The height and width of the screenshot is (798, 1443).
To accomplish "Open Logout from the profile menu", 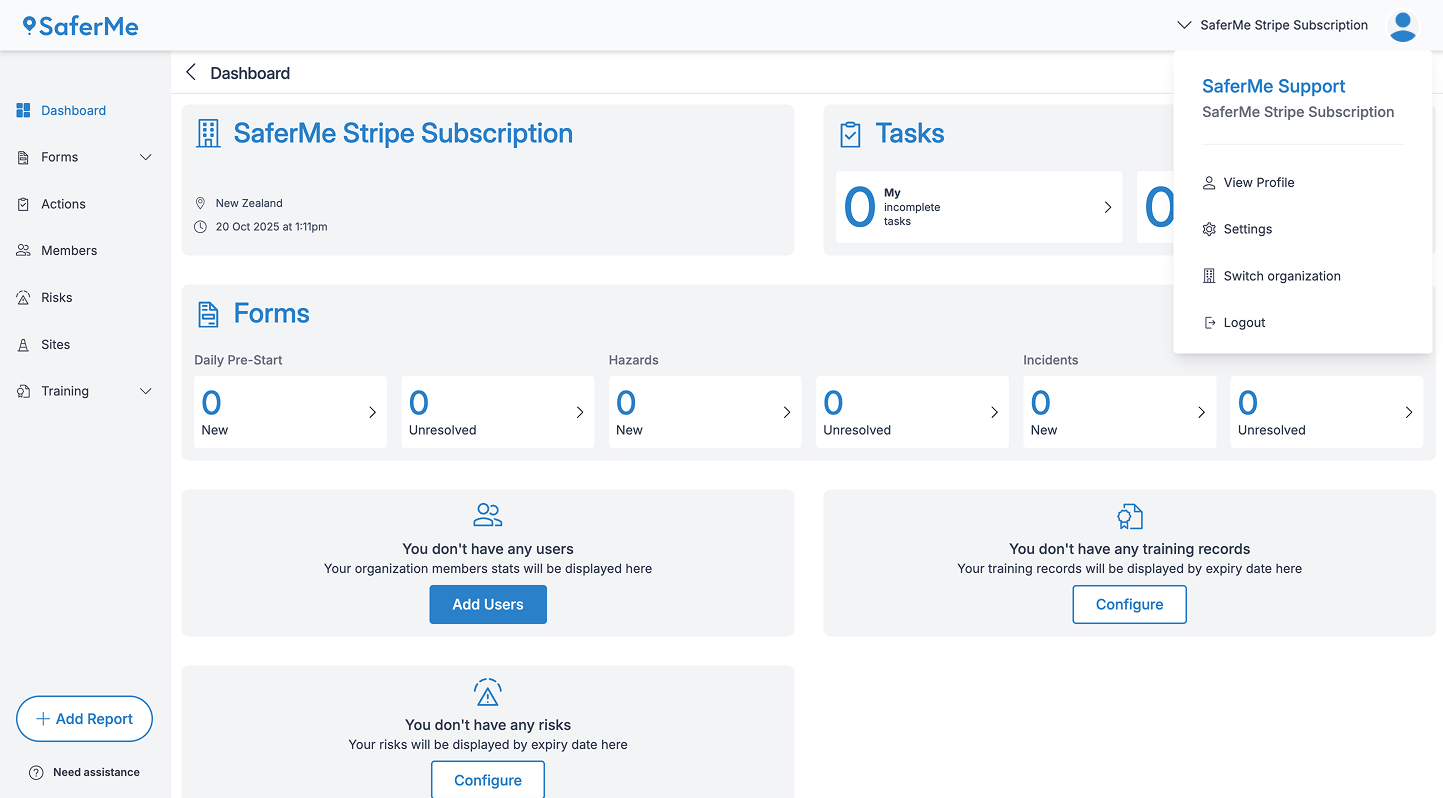I will point(1244,322).
